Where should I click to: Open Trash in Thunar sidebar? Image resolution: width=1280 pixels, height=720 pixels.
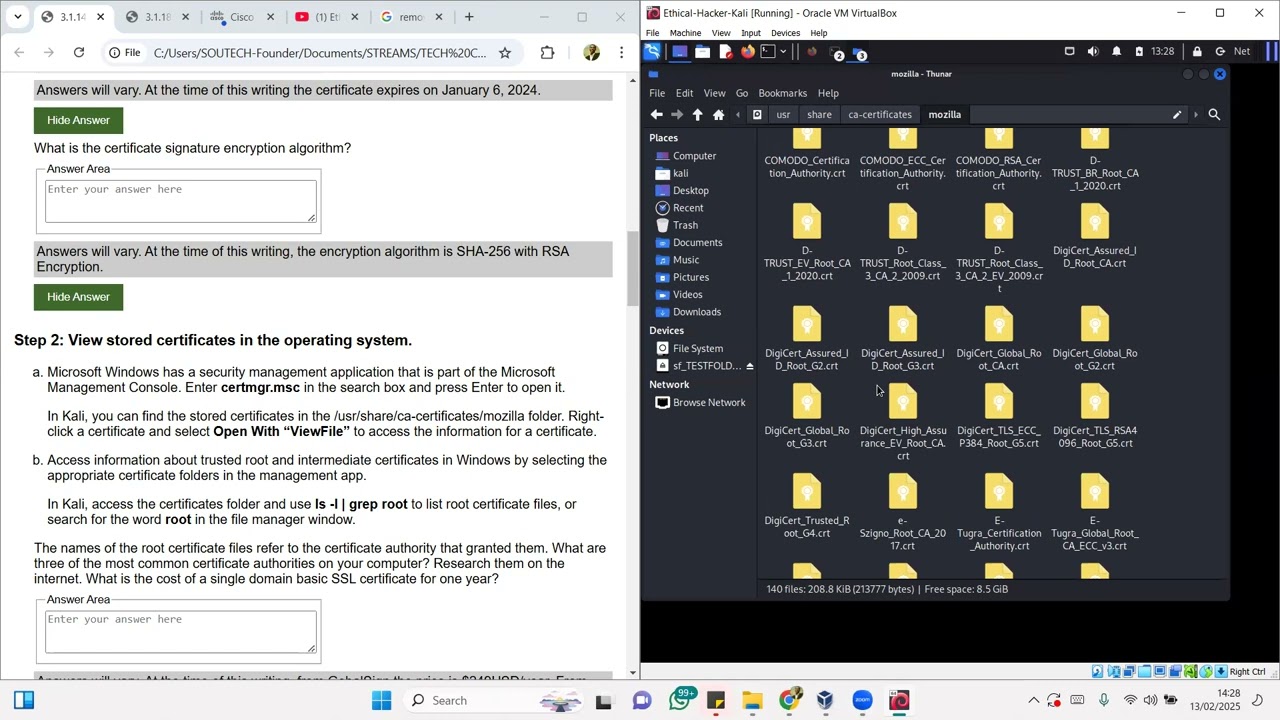[x=685, y=225]
